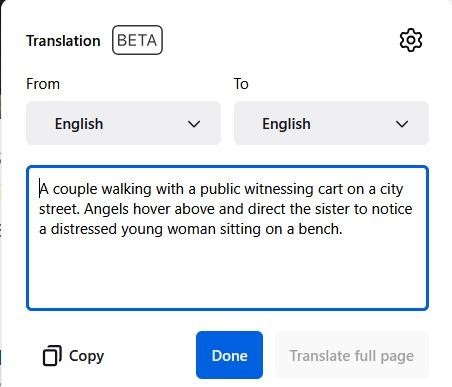Expand the From dropdown chevron arrow
This screenshot has width=452, height=387.
tap(194, 124)
